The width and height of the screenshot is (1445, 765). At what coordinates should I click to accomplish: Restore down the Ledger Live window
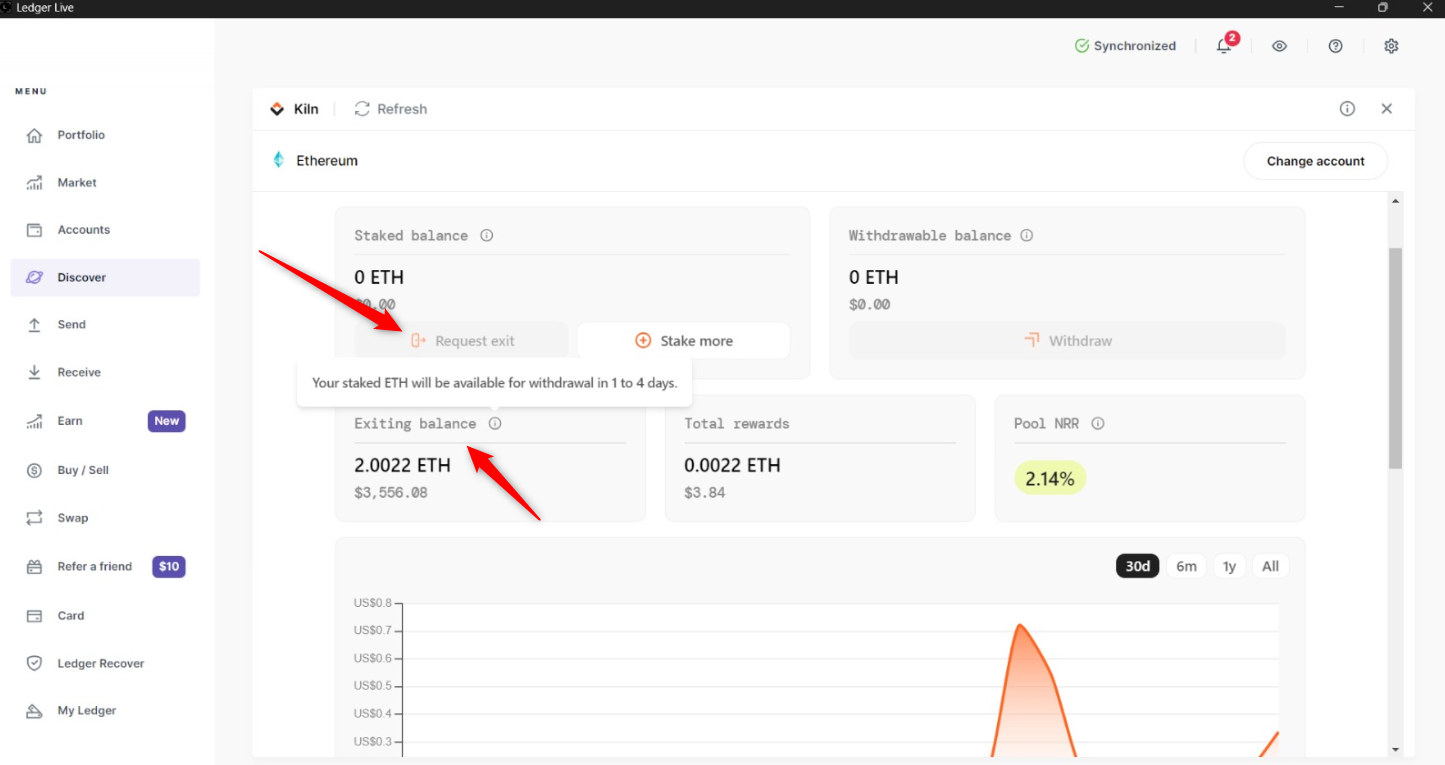tap(1382, 8)
